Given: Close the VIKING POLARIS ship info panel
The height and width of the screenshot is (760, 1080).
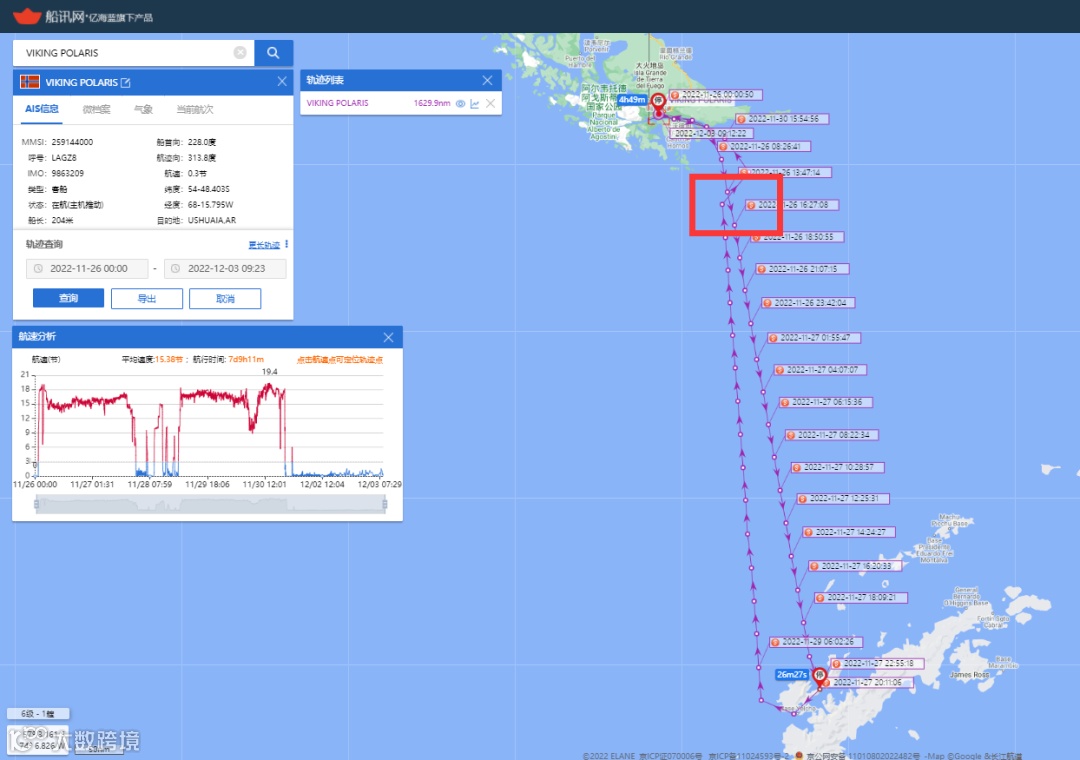Looking at the screenshot, I should (282, 81).
